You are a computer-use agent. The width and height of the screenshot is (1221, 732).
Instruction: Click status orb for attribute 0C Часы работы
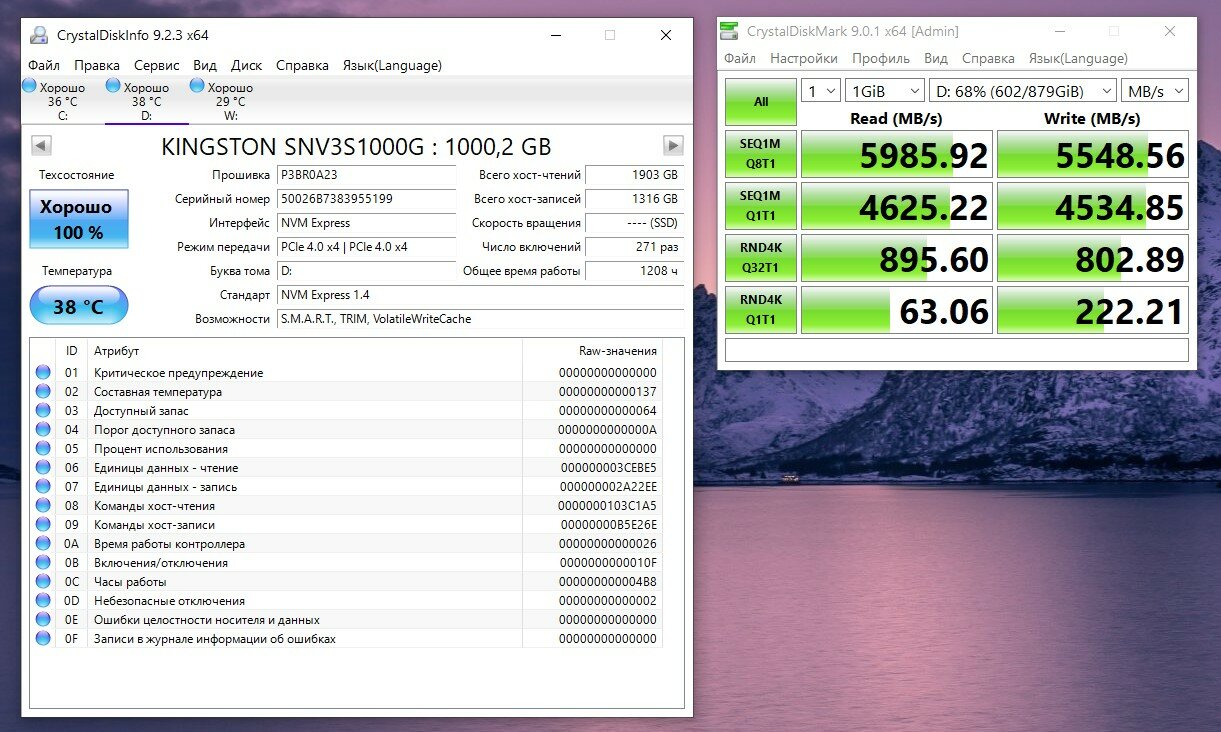click(x=43, y=582)
